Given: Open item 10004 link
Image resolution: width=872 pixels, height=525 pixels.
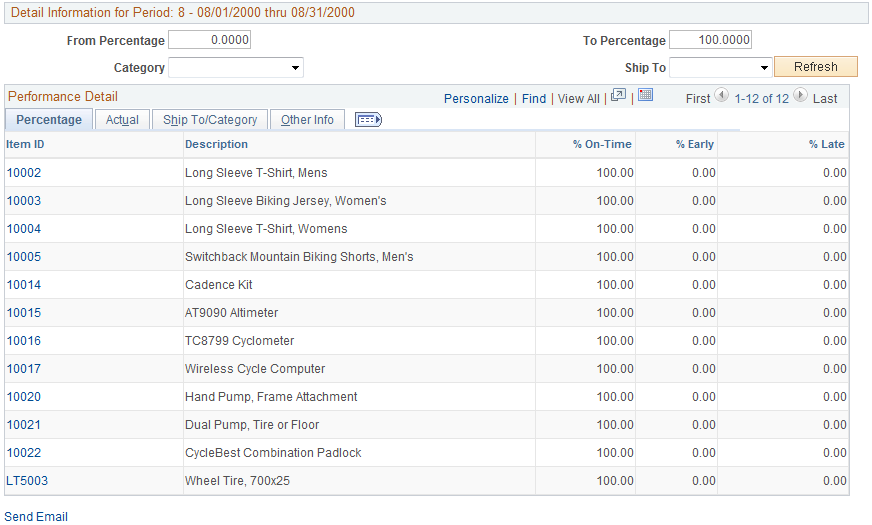Looking at the screenshot, I should (x=24, y=229).
